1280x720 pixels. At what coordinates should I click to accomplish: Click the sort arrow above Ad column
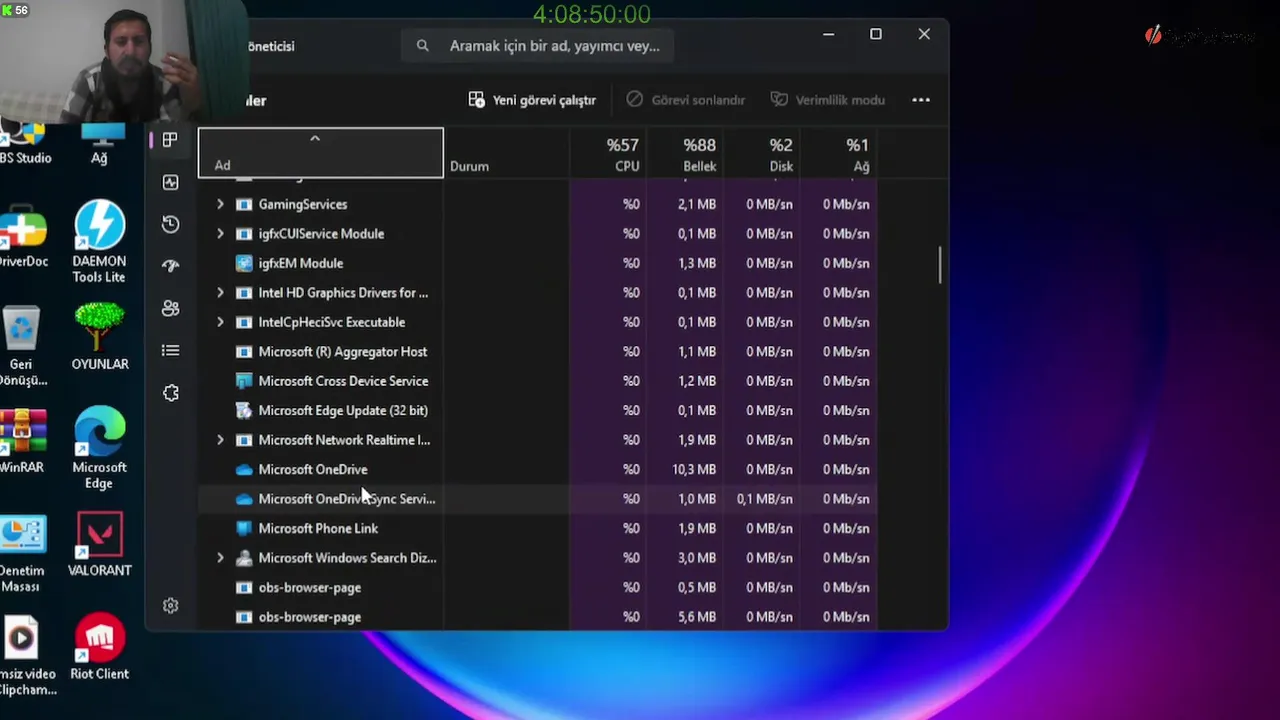click(315, 138)
